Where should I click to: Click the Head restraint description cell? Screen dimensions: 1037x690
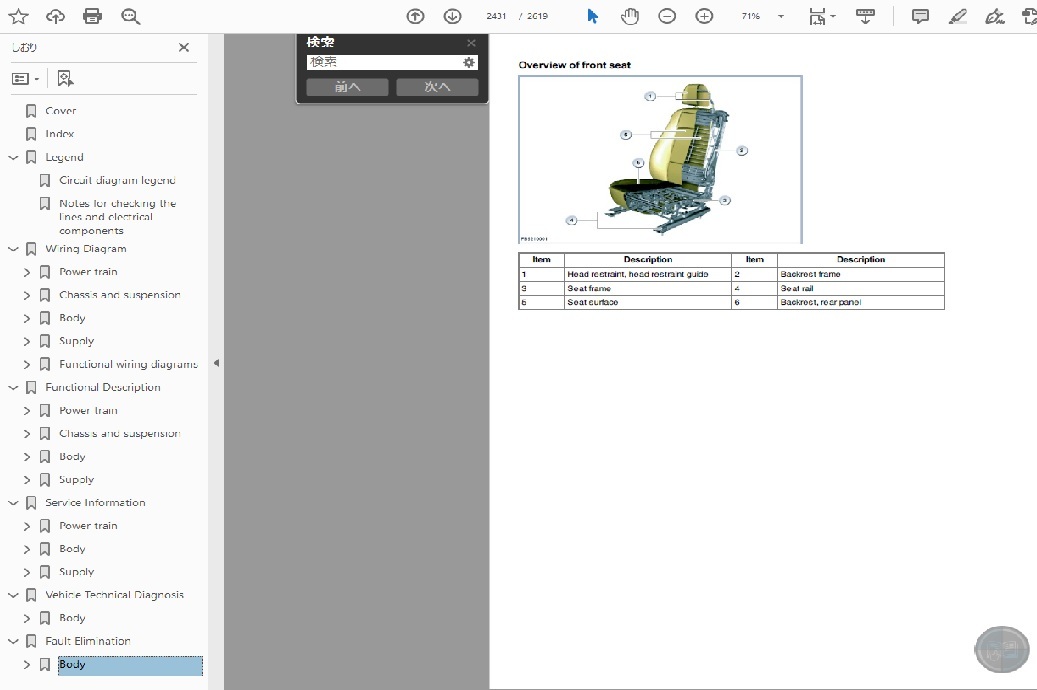click(x=647, y=274)
